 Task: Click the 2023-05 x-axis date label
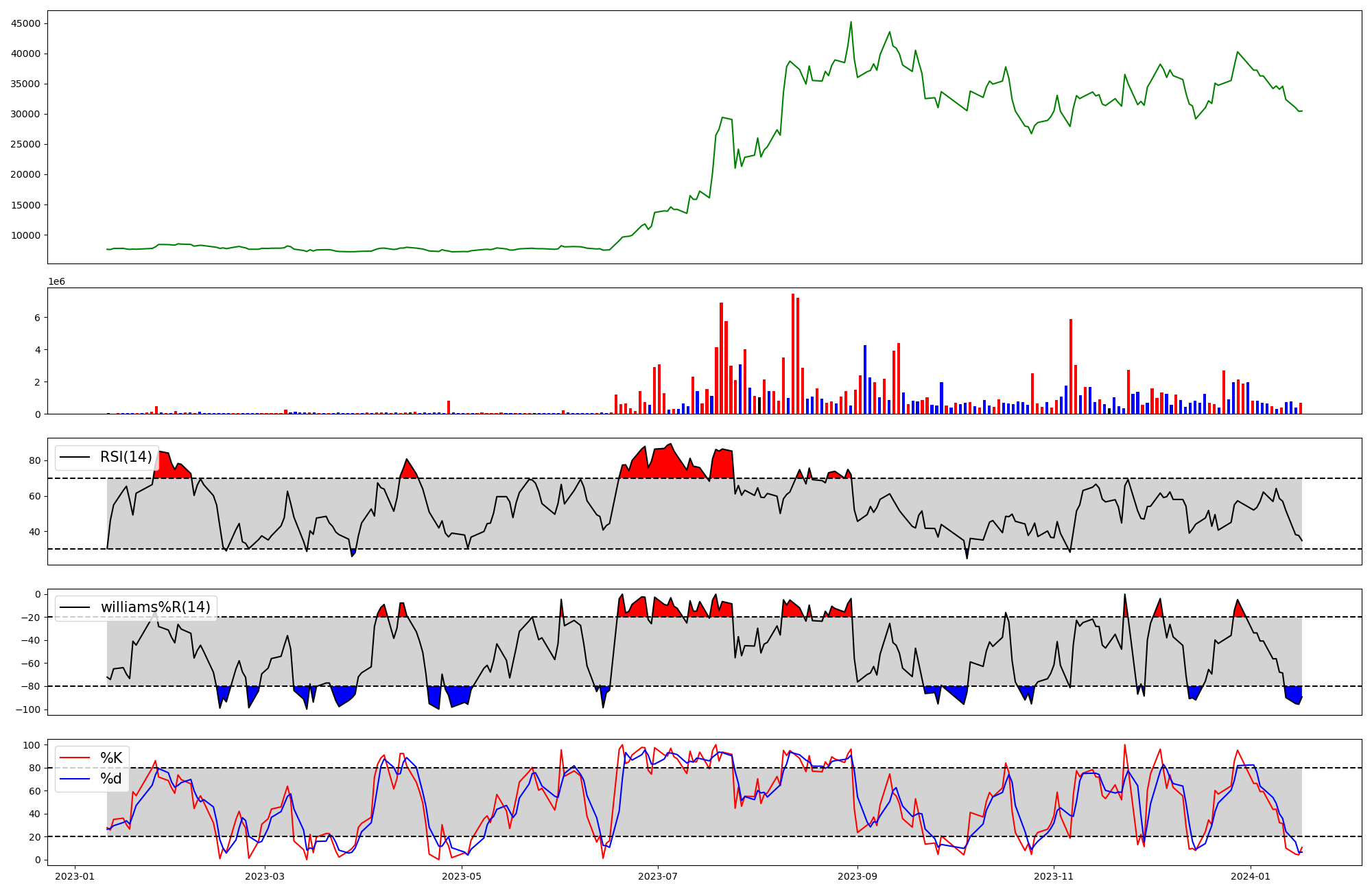click(462, 876)
